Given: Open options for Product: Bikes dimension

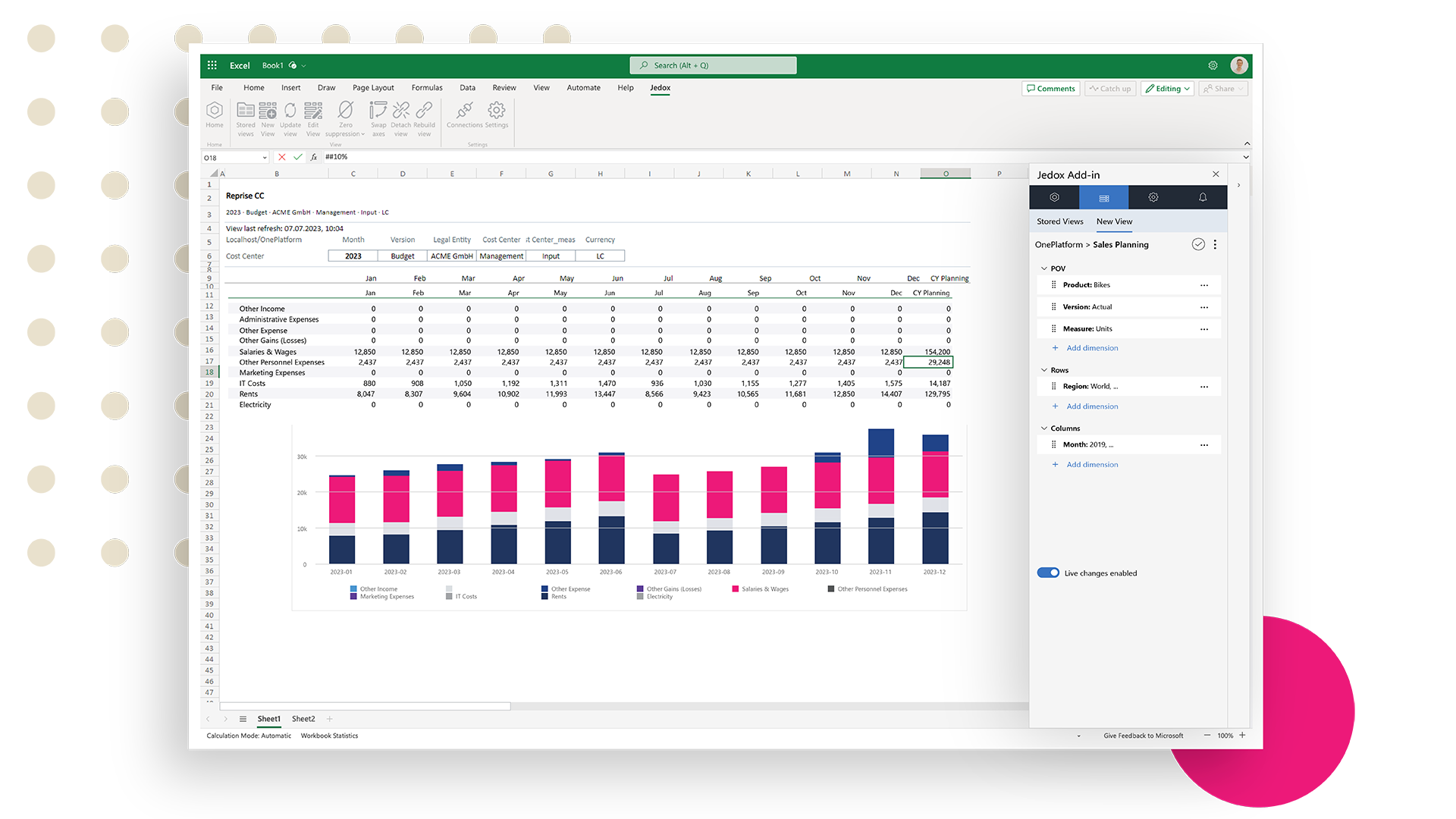Looking at the screenshot, I should (x=1204, y=285).
